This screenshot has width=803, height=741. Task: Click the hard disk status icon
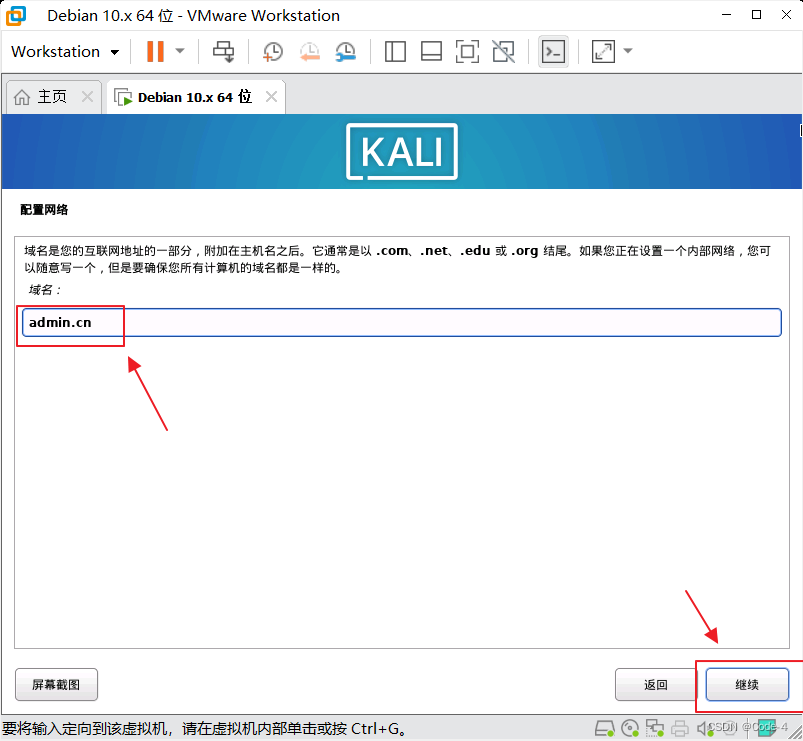(x=604, y=728)
